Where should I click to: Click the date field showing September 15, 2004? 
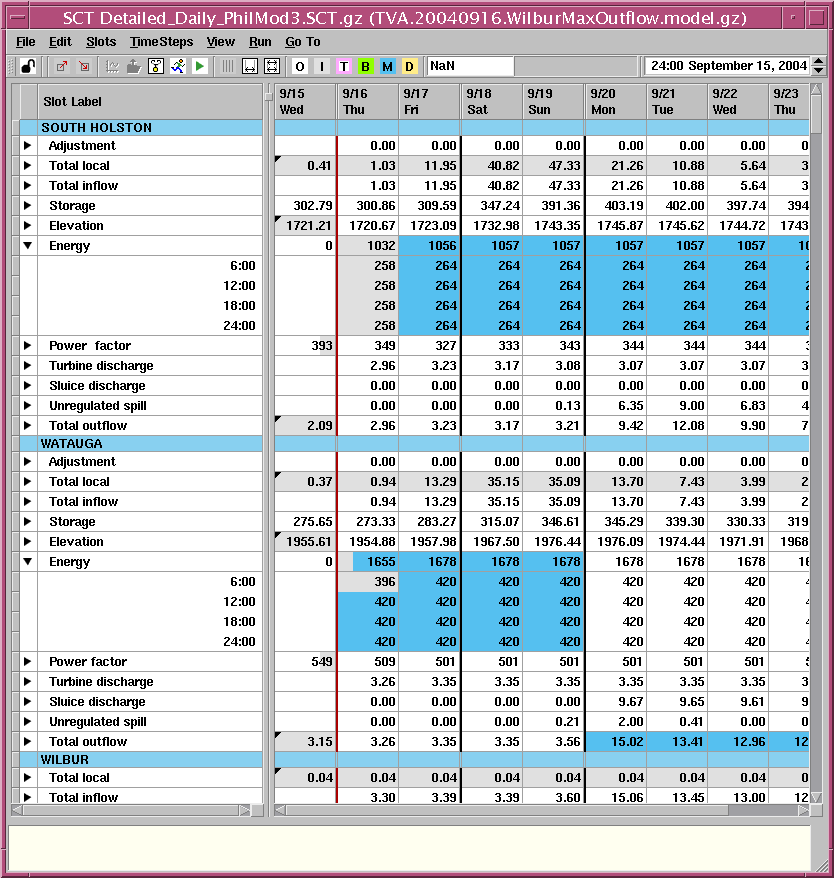pos(726,66)
